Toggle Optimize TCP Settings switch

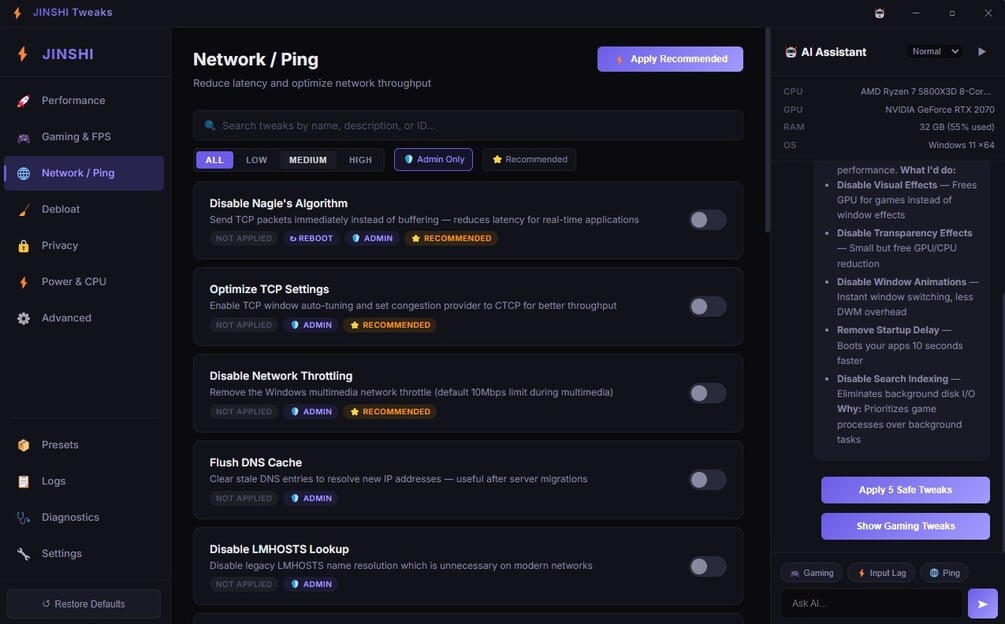point(707,307)
